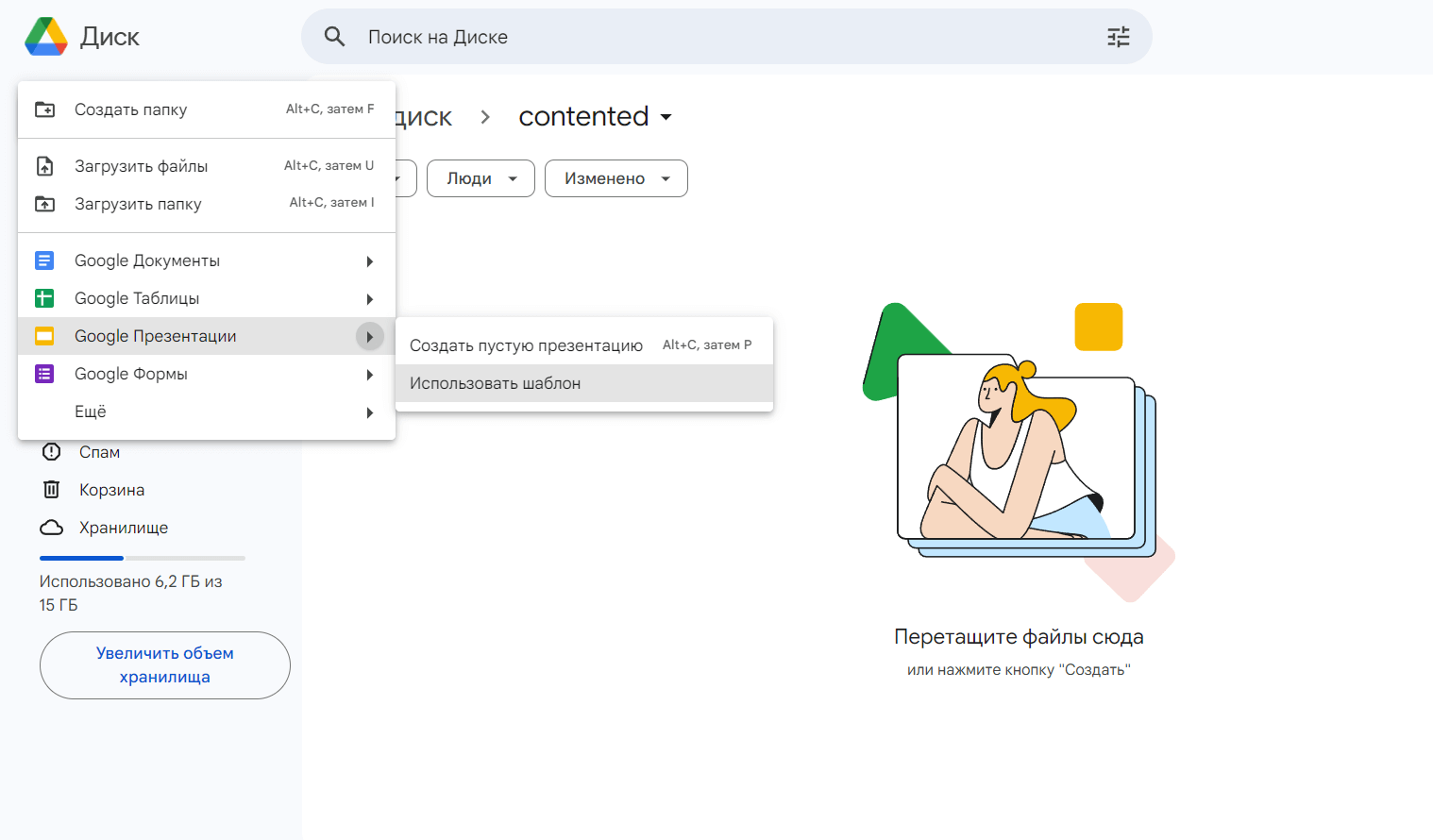
Task: Click the Поиск на Диске search field
Action: pos(727,37)
